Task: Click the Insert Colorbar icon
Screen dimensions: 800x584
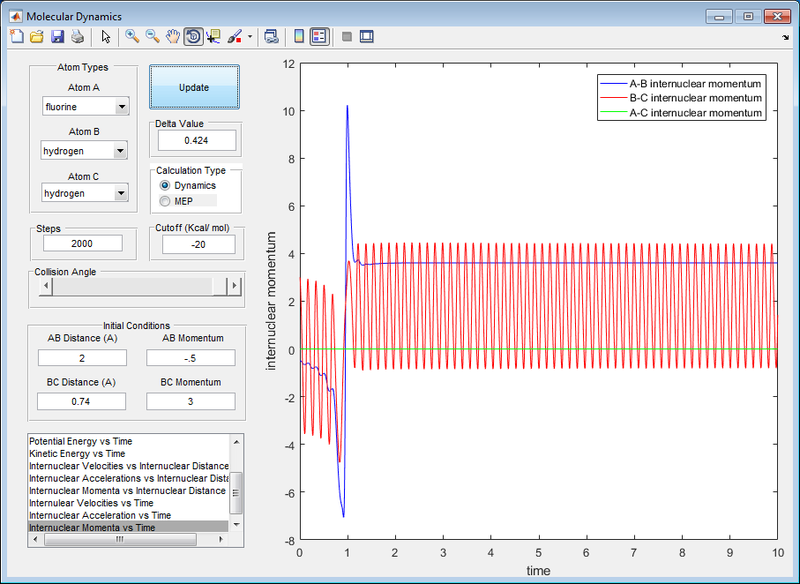Action: (299, 36)
